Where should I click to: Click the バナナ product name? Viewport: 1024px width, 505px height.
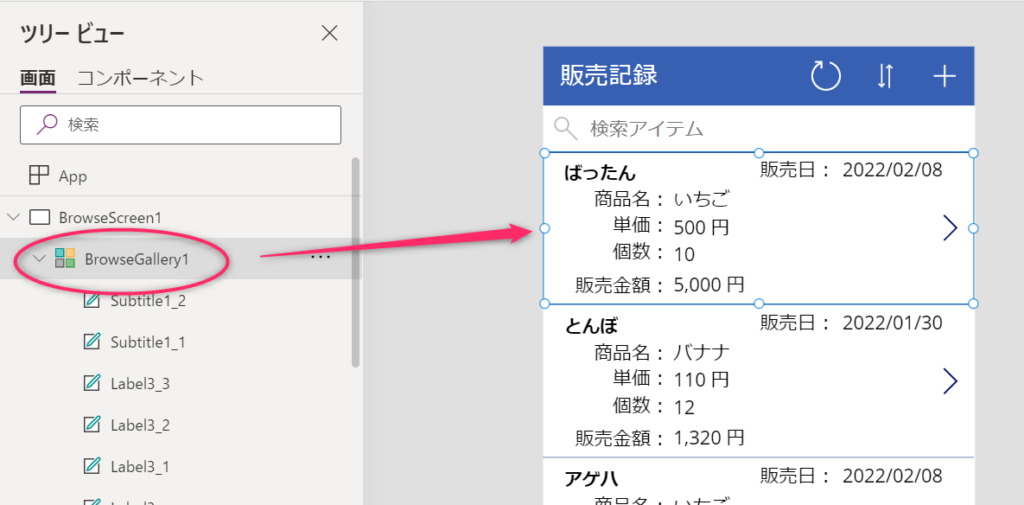(701, 353)
